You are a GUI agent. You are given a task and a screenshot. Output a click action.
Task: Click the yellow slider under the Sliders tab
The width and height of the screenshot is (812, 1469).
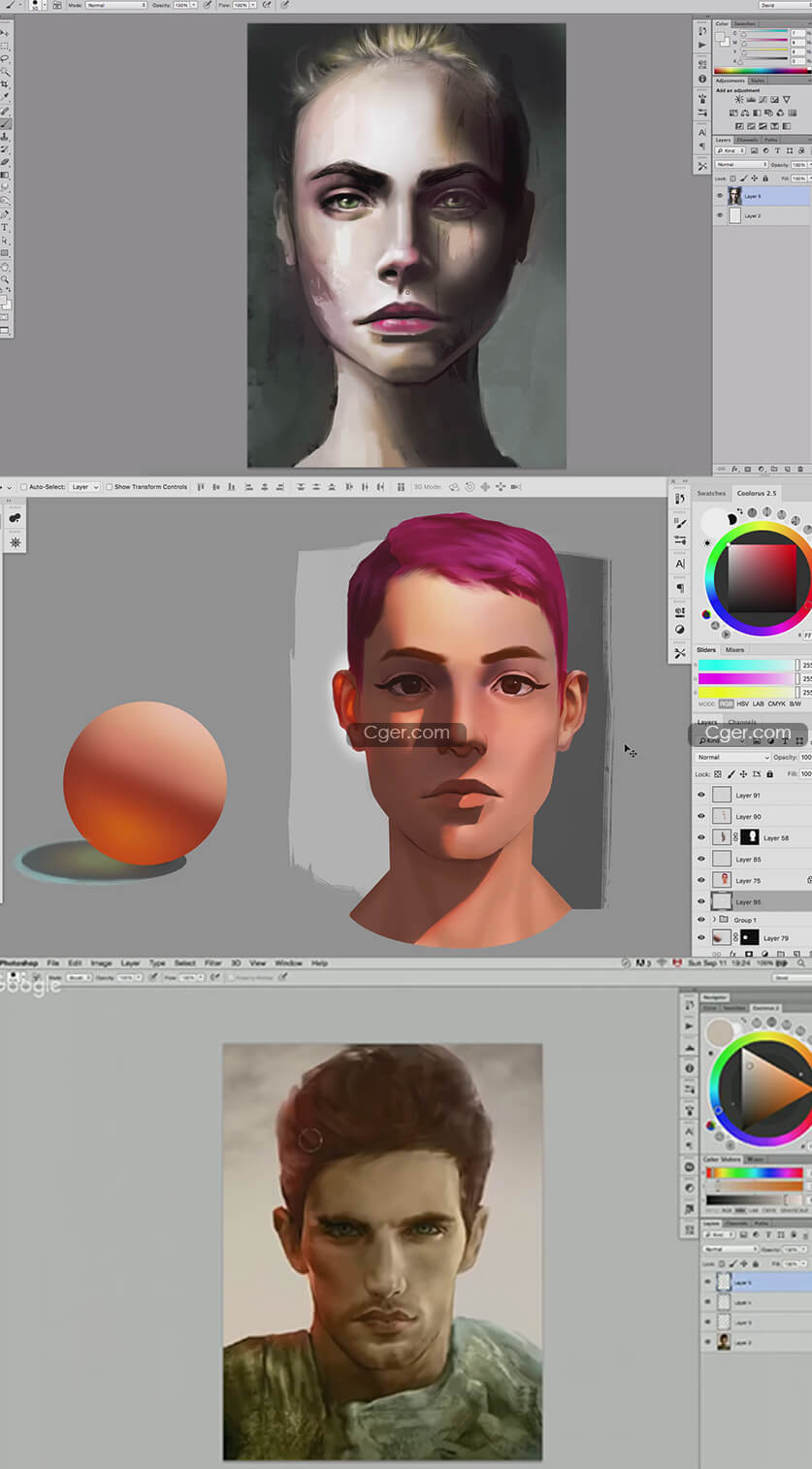click(746, 692)
